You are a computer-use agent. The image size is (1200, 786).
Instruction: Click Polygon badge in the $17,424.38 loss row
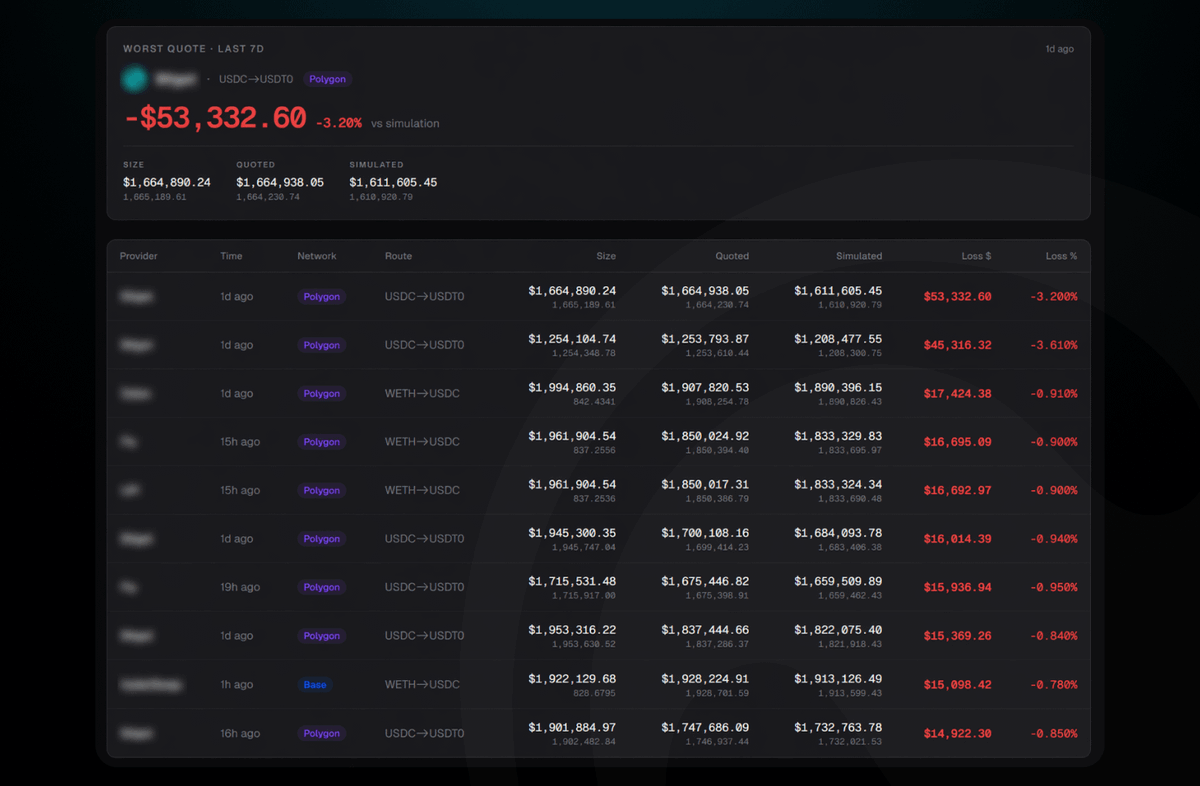tap(322, 394)
